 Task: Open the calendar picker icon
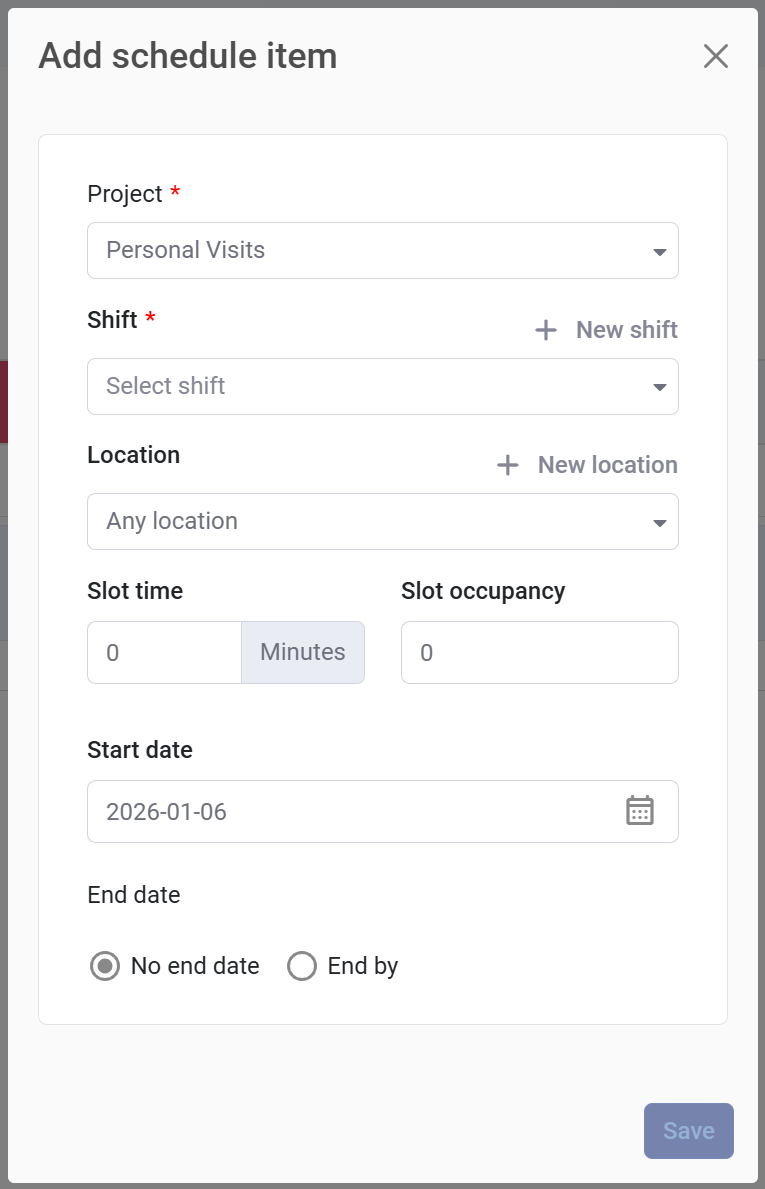(640, 811)
